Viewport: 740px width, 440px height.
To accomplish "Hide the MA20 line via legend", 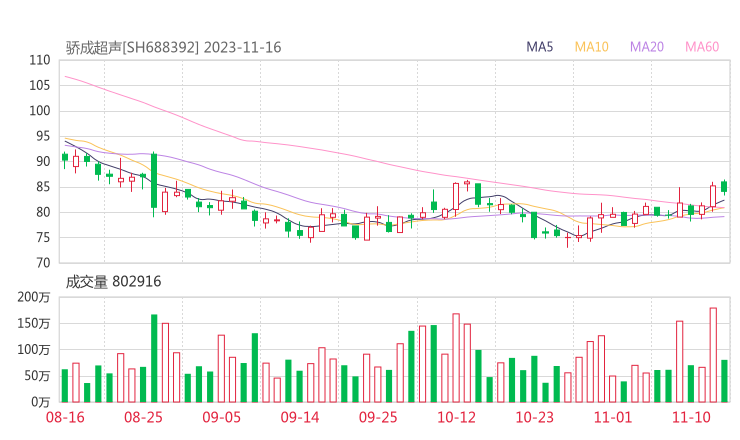I will pos(646,47).
